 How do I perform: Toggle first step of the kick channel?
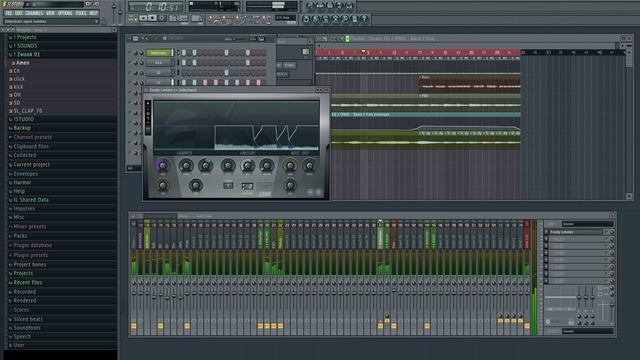[184, 63]
